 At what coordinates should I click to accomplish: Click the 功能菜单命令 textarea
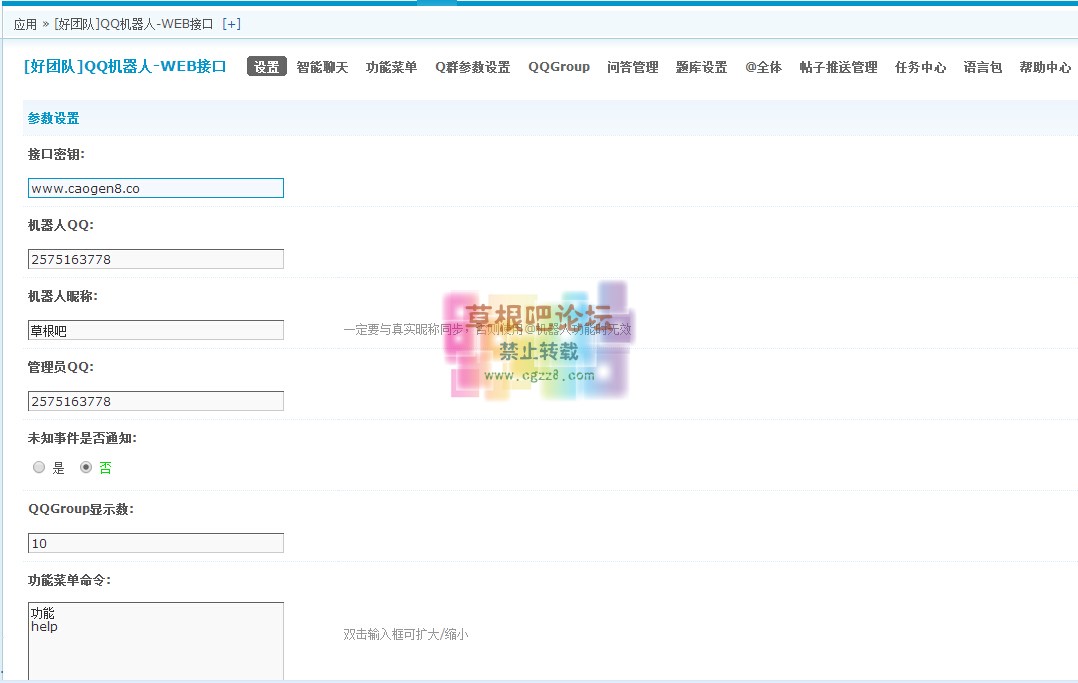coord(156,640)
